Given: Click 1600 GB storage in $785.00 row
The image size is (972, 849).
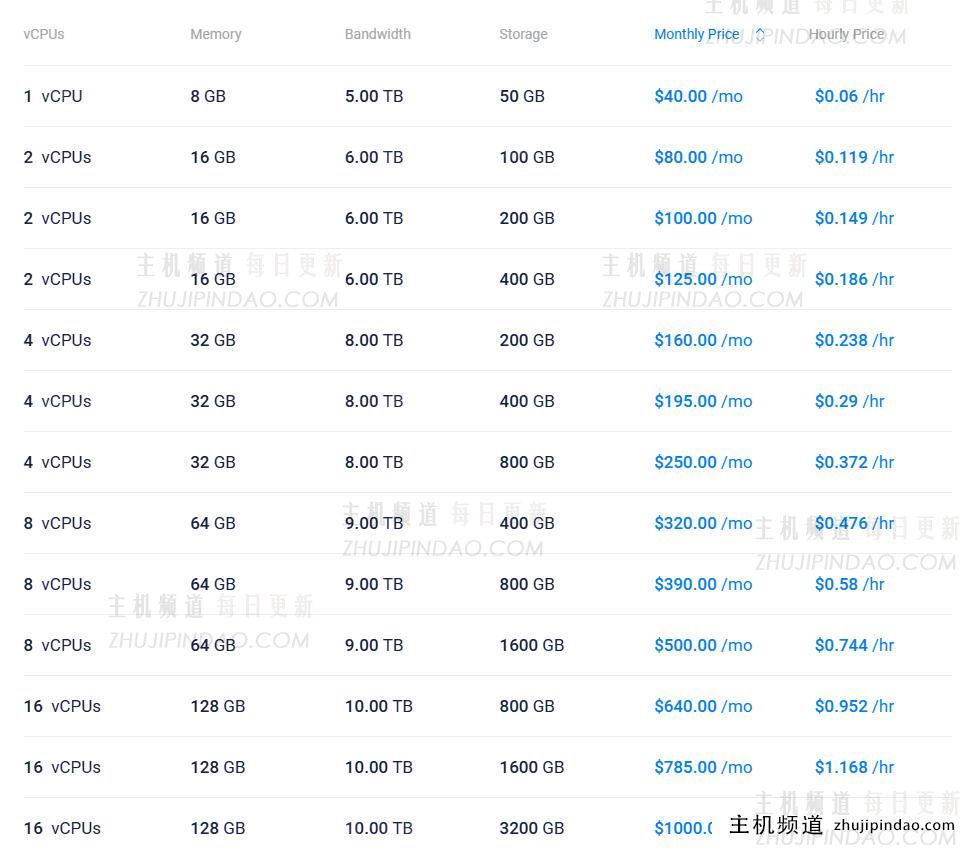Looking at the screenshot, I should [x=532, y=768].
